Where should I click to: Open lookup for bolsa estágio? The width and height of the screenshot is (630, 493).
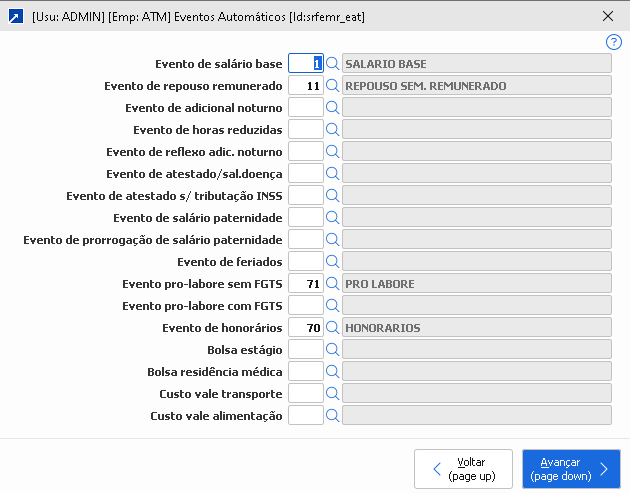tap(333, 350)
